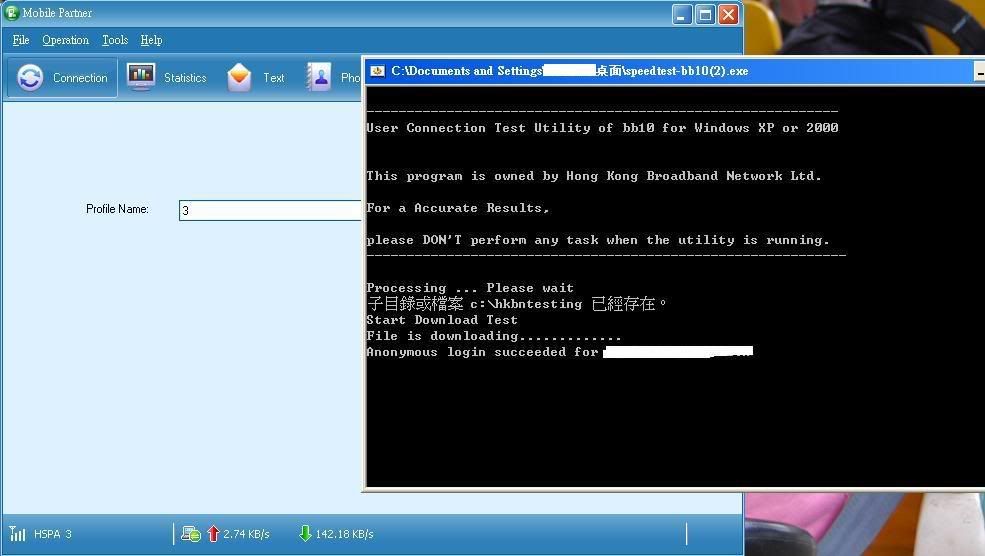Open the Text messages envelope icon
The height and width of the screenshot is (556, 985).
[x=239, y=77]
